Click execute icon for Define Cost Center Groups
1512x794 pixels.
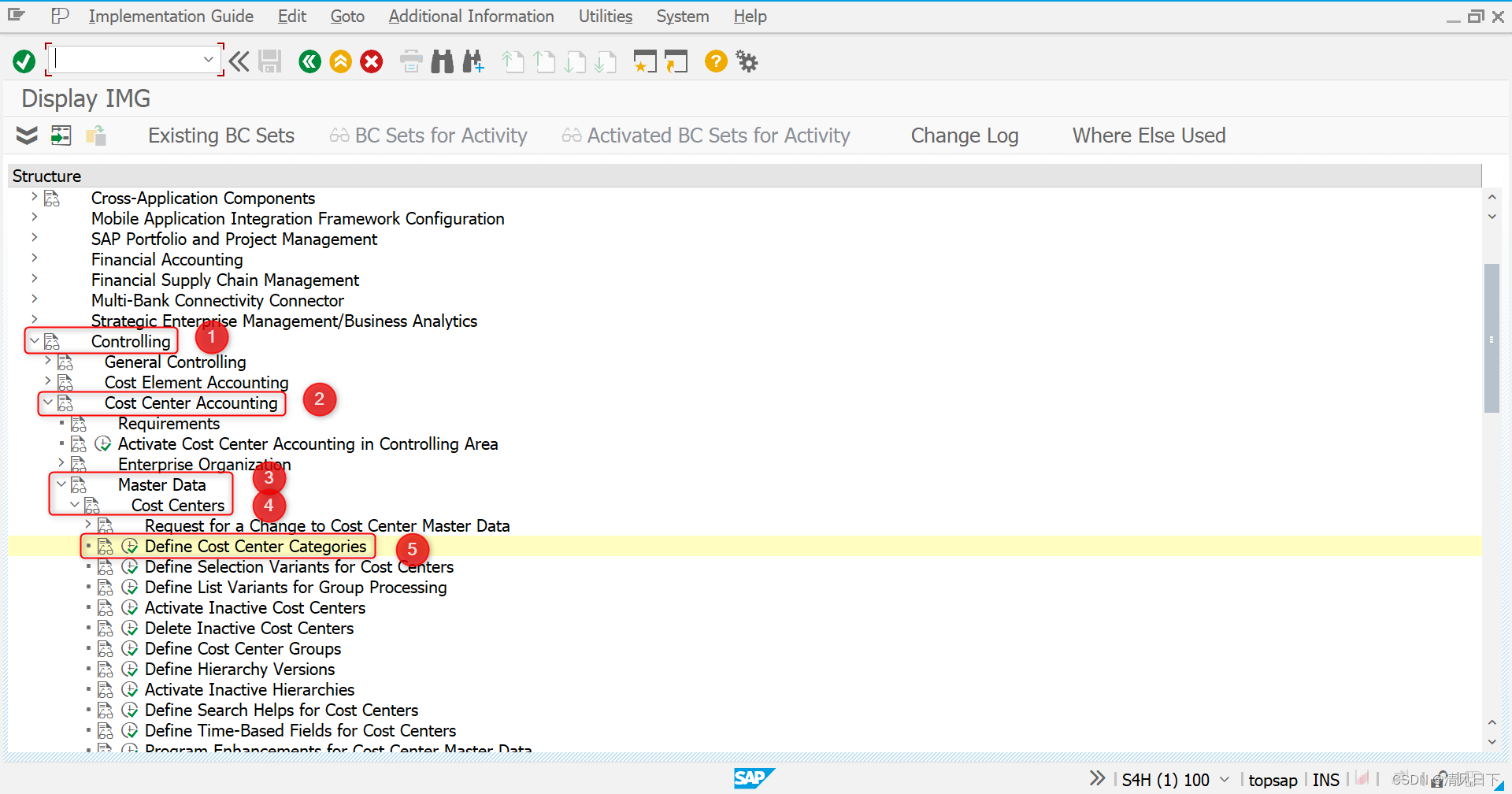(x=130, y=648)
